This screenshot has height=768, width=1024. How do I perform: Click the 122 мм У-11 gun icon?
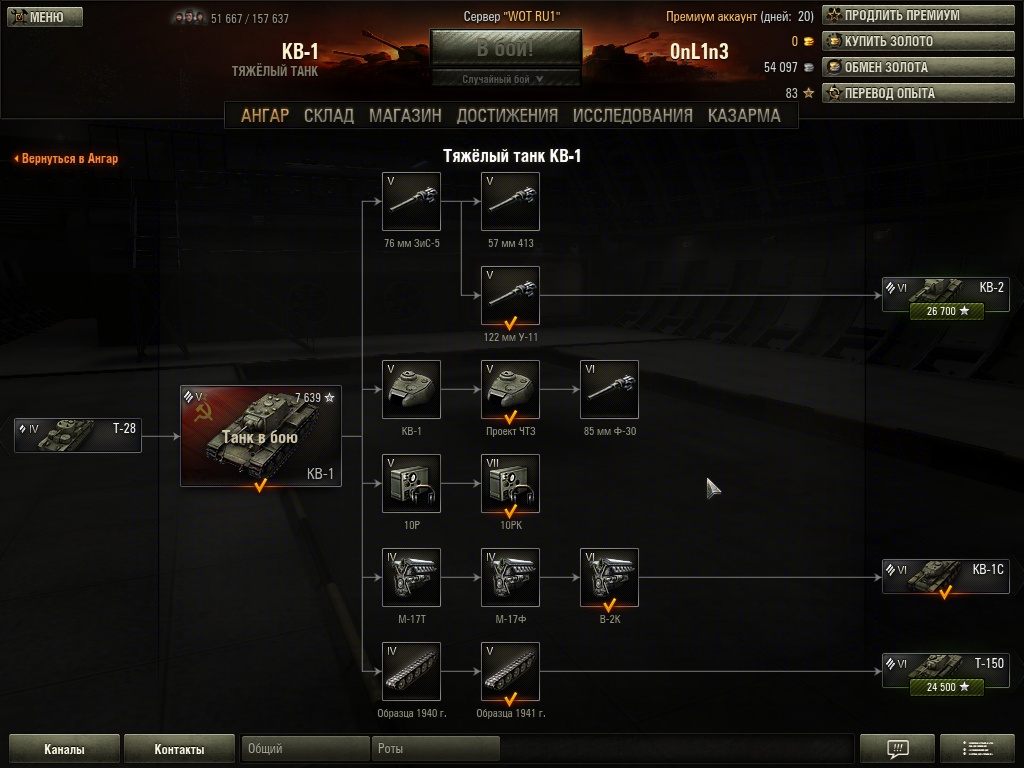click(x=510, y=295)
